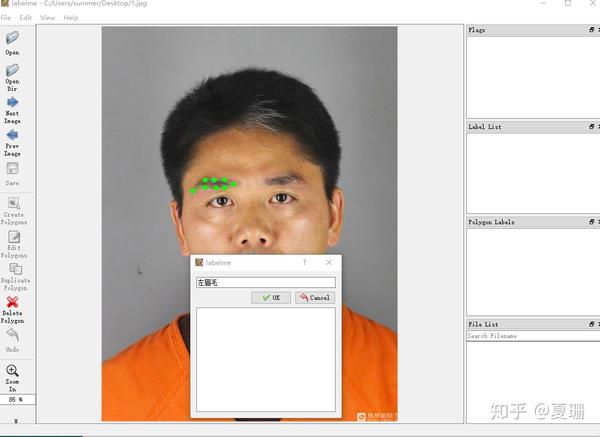Expand the toolbar overflow chevron
The width and height of the screenshot is (600, 437).
tap(16, 421)
